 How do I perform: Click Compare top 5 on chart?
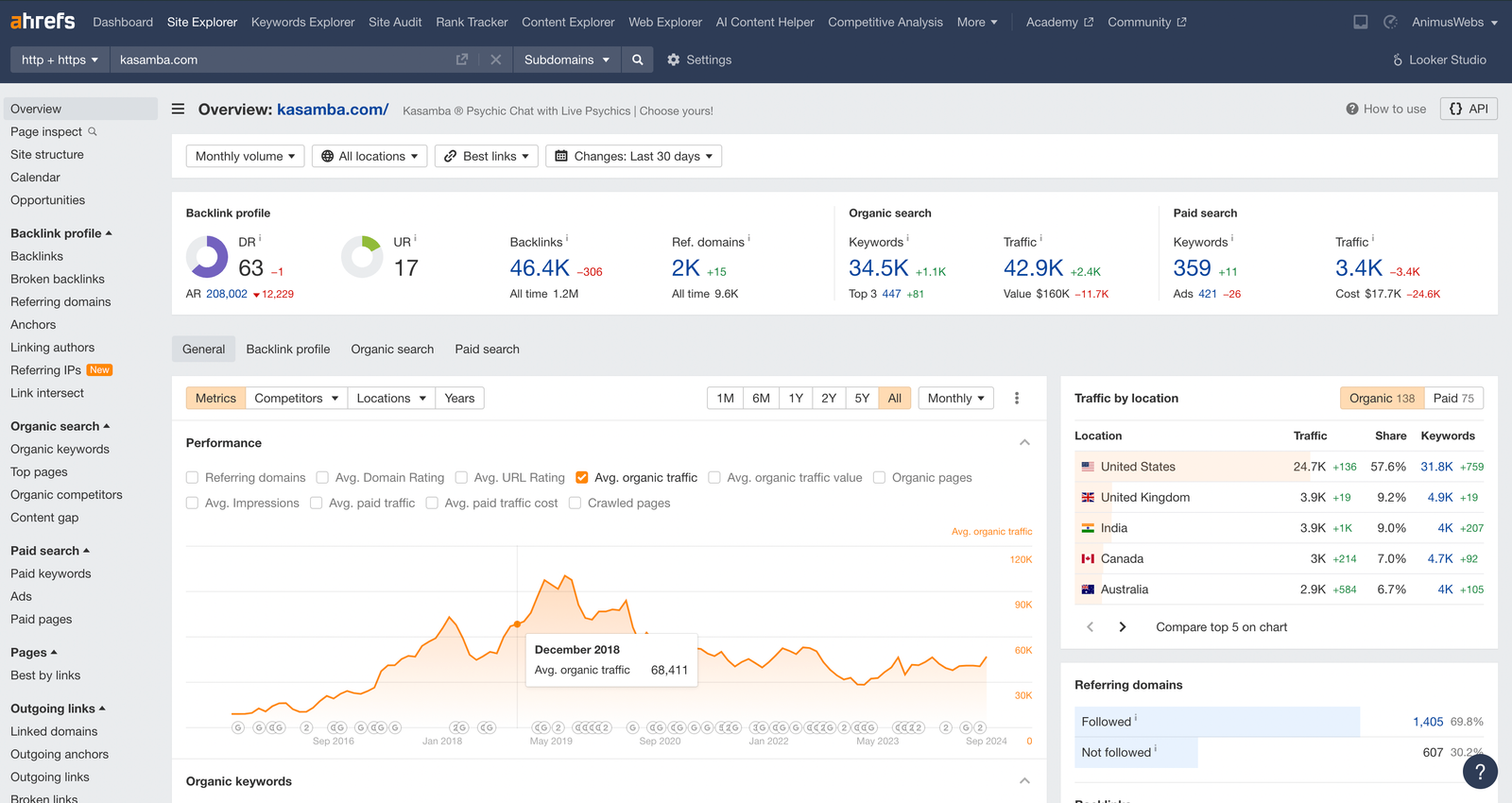[1221, 626]
